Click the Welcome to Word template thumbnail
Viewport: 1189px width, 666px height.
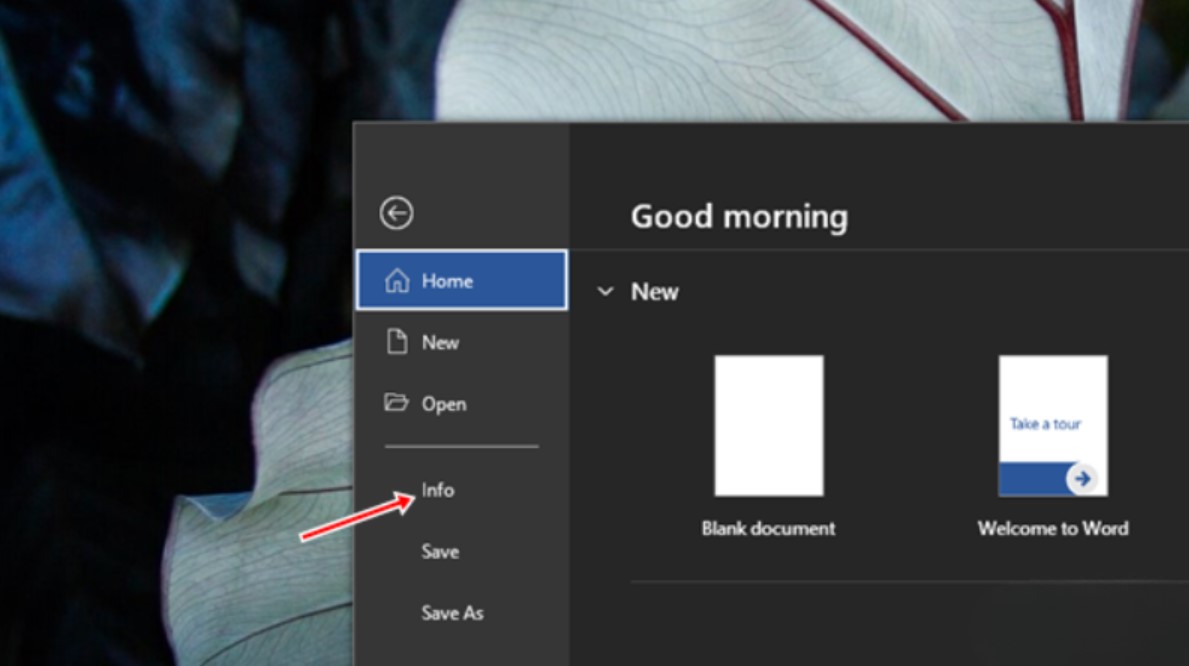coord(1051,426)
